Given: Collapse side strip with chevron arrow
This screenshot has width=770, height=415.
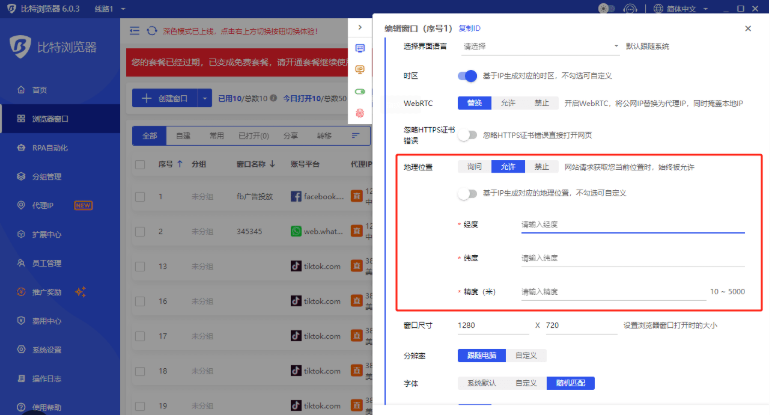Looking at the screenshot, I should (x=360, y=28).
